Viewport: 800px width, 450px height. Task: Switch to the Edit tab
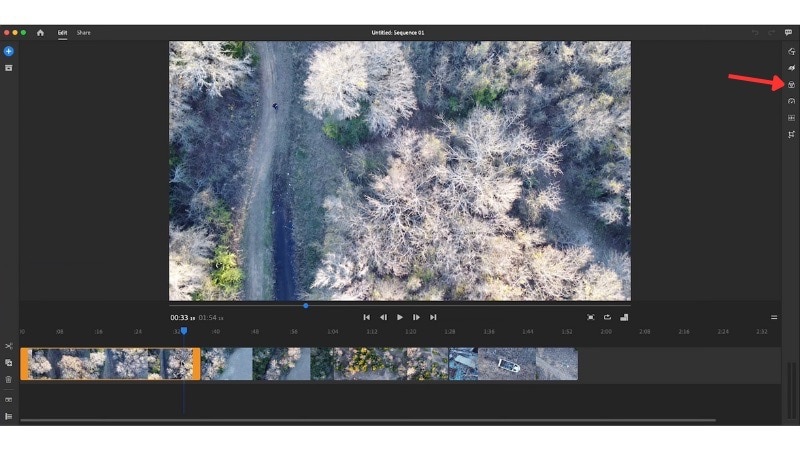(62, 33)
